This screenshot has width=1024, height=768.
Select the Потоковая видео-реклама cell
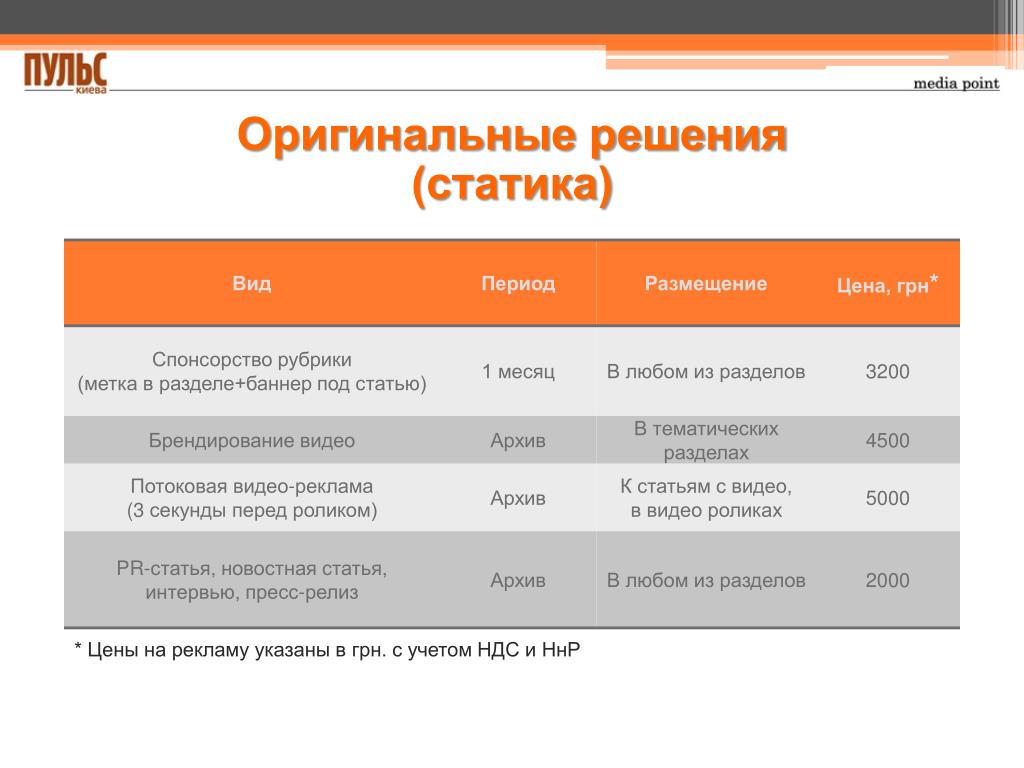pos(252,498)
